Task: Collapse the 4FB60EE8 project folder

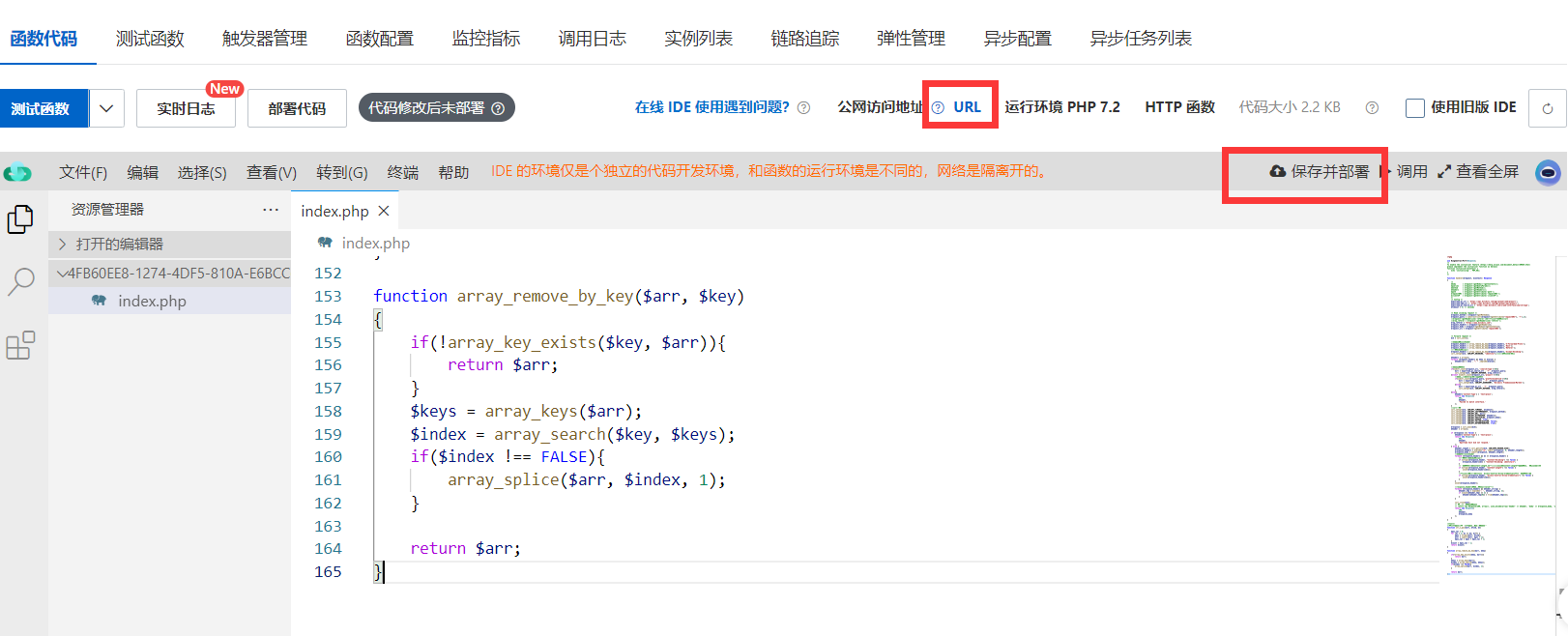Action: [62, 274]
